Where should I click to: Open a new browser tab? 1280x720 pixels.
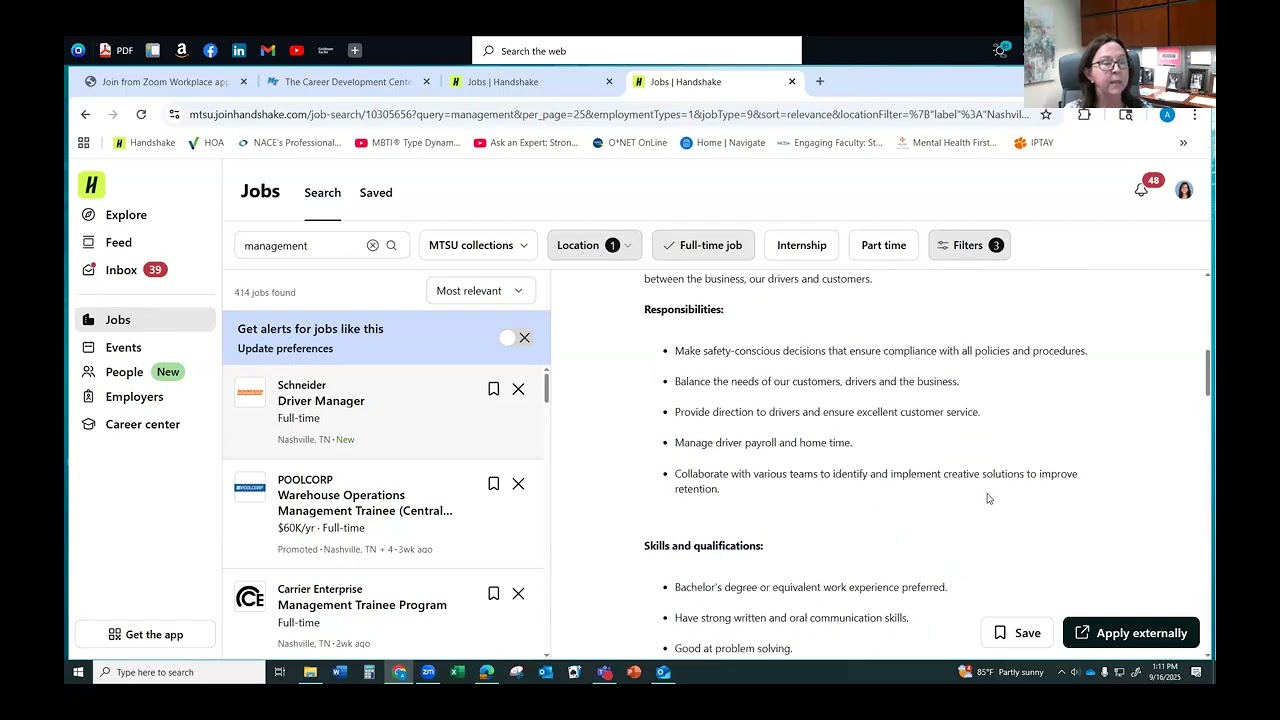point(820,82)
